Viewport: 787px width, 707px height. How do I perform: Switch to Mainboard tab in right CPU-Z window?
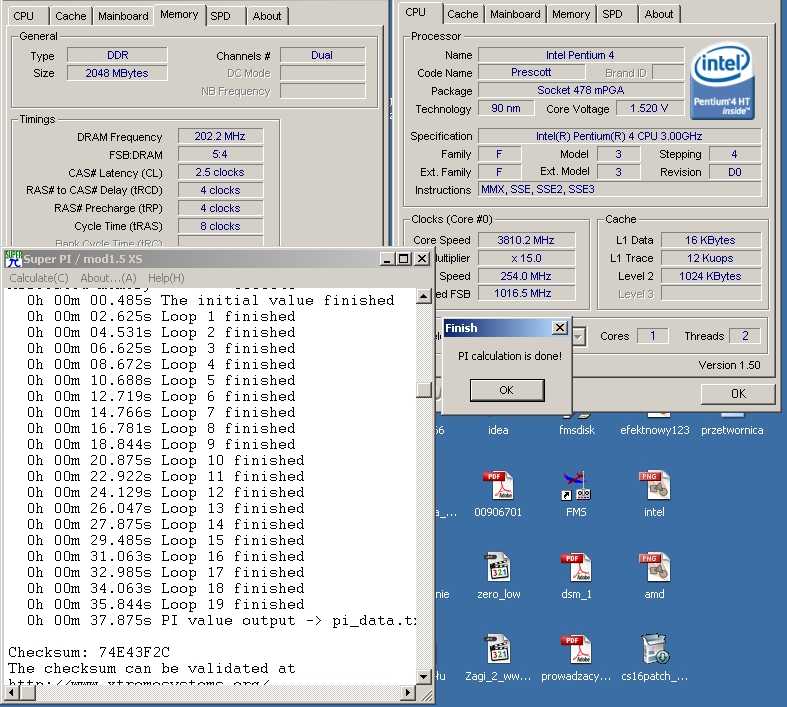516,14
